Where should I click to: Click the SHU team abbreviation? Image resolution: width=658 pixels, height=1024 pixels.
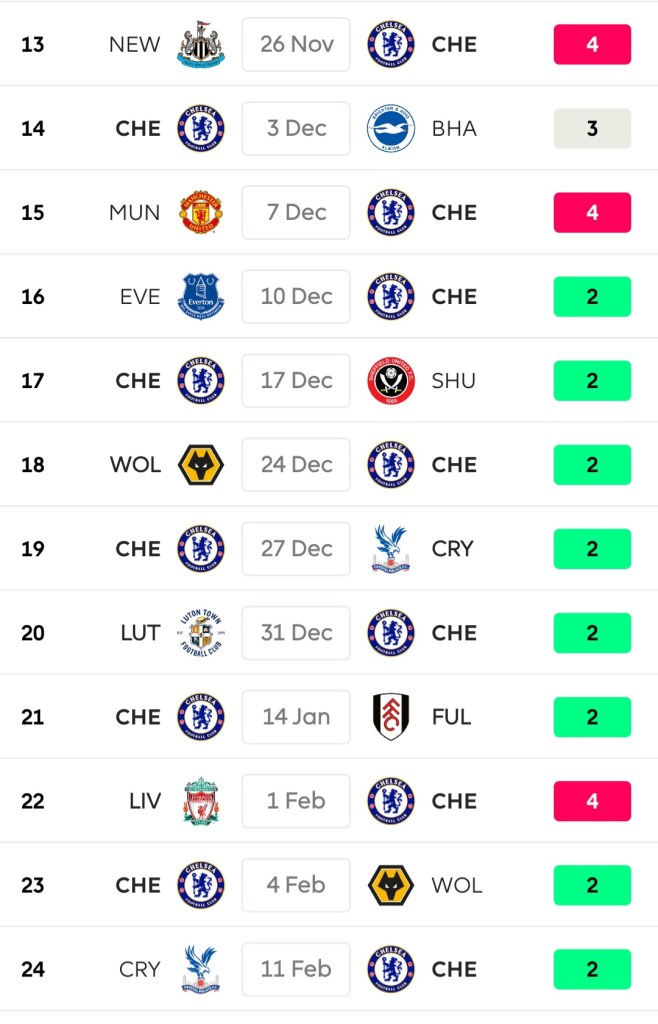[x=454, y=381]
